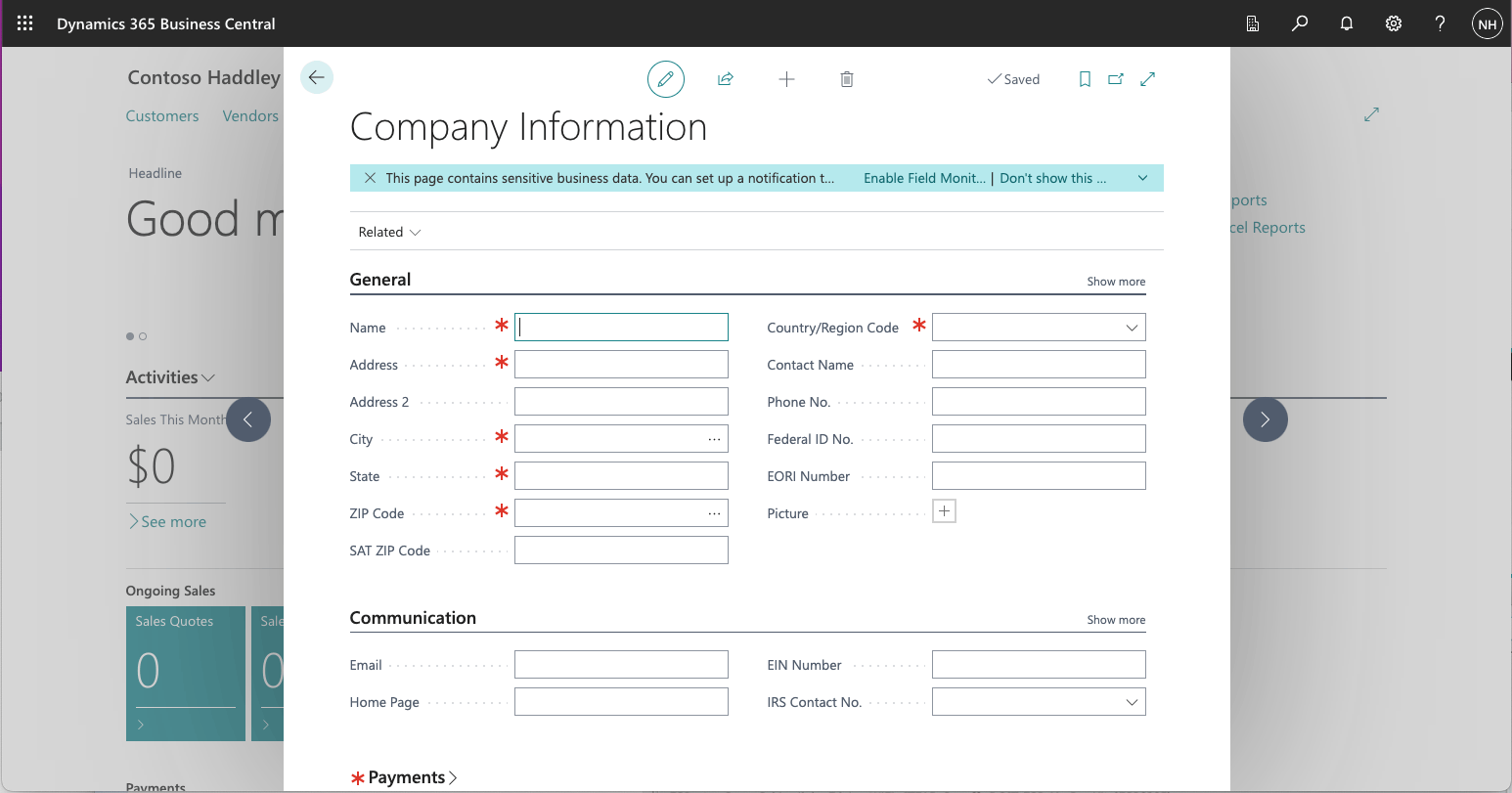The width and height of the screenshot is (1512, 793).
Task: Open the IRS Contact No. dropdown
Action: tap(1132, 702)
